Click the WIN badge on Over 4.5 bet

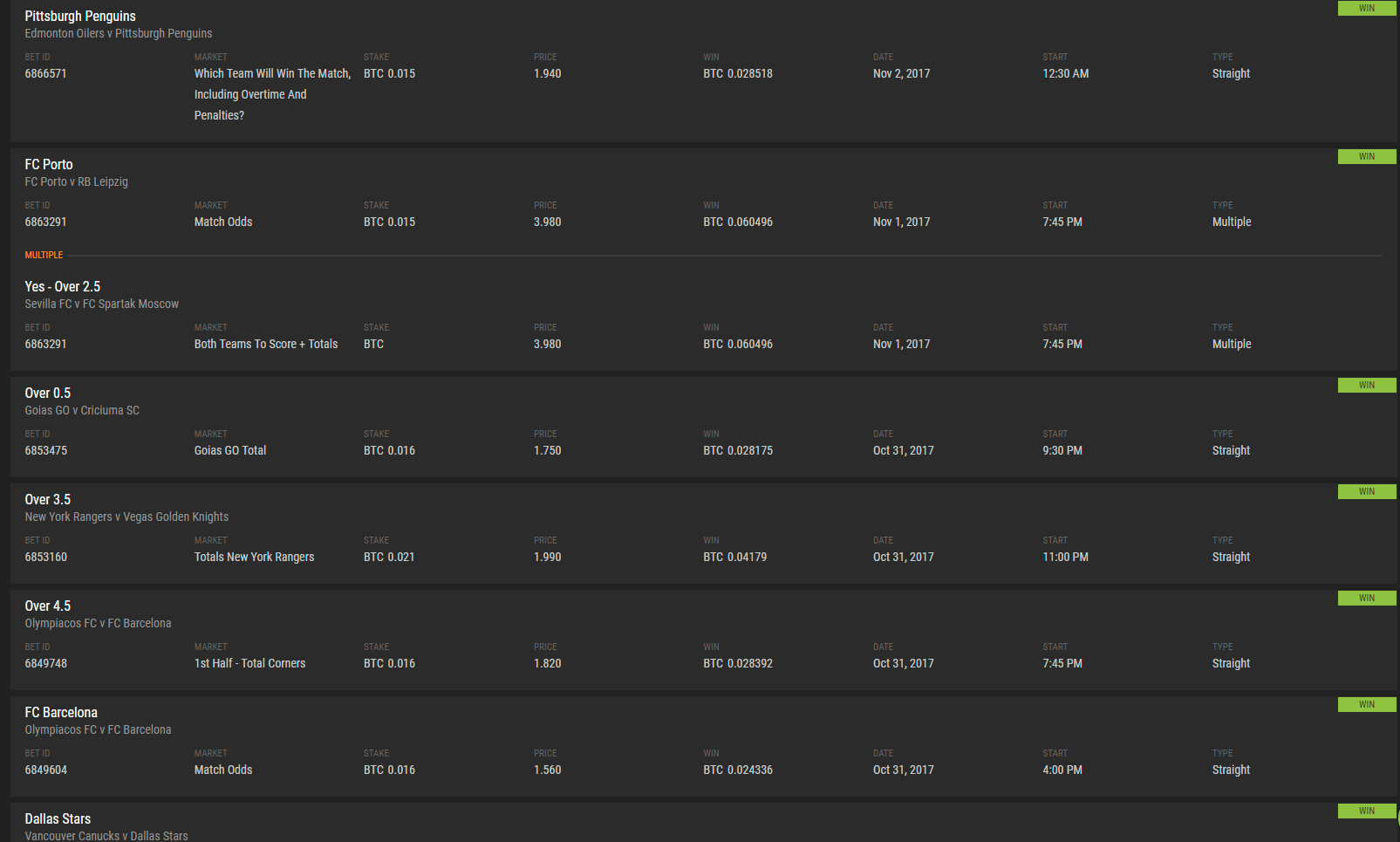pyautogui.click(x=1366, y=598)
